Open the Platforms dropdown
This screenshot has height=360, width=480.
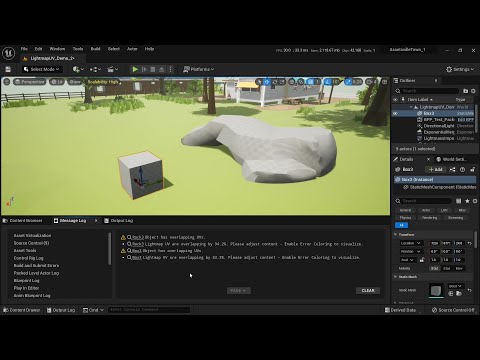click(x=198, y=69)
